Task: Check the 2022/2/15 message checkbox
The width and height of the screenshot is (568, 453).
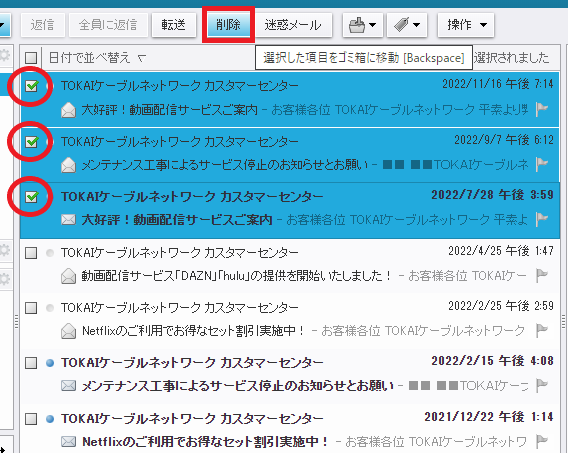Action: tap(31, 363)
